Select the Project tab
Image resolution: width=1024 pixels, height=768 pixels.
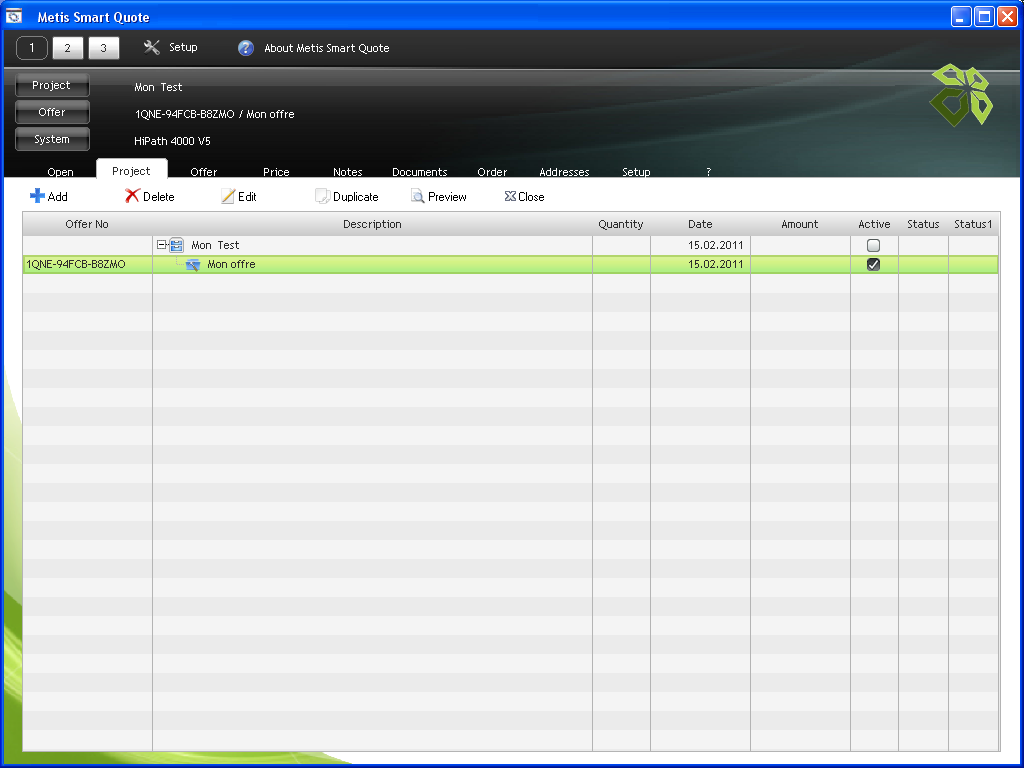coord(131,170)
